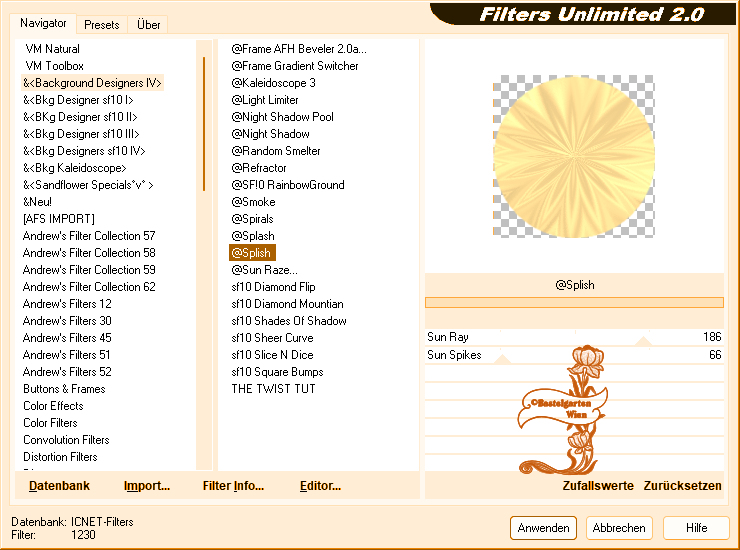The height and width of the screenshot is (550, 740).
Task: Adjust the Sun Ray slider handle
Action: (x=643, y=341)
